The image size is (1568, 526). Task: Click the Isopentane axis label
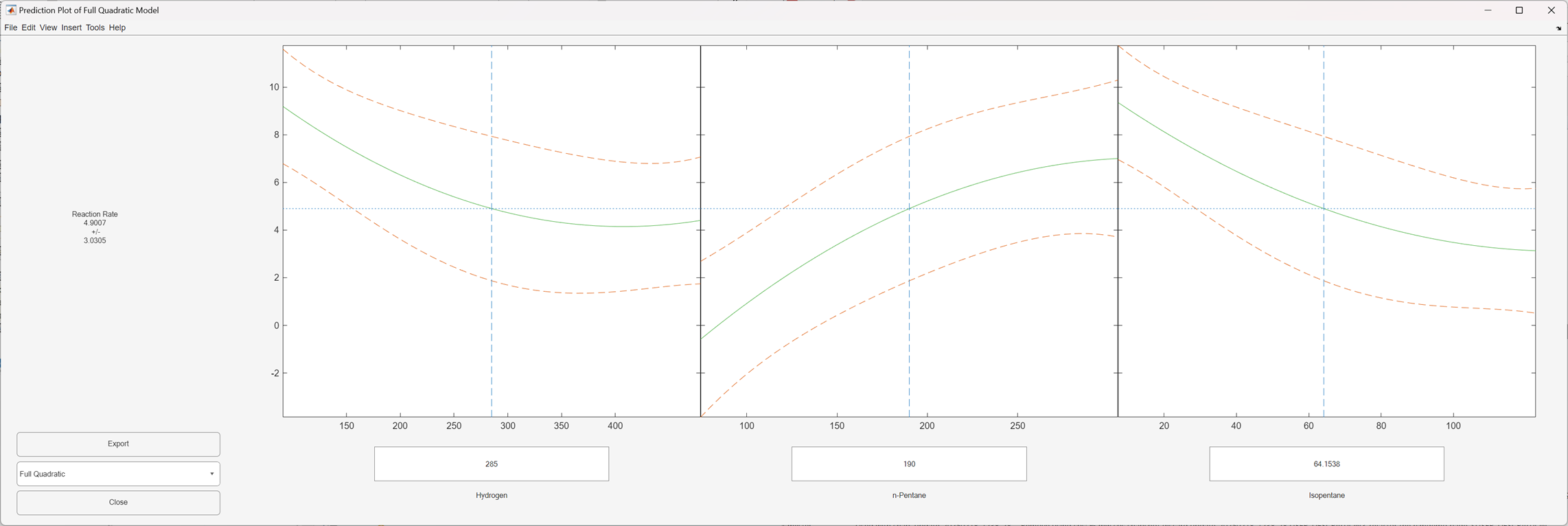tap(1326, 496)
